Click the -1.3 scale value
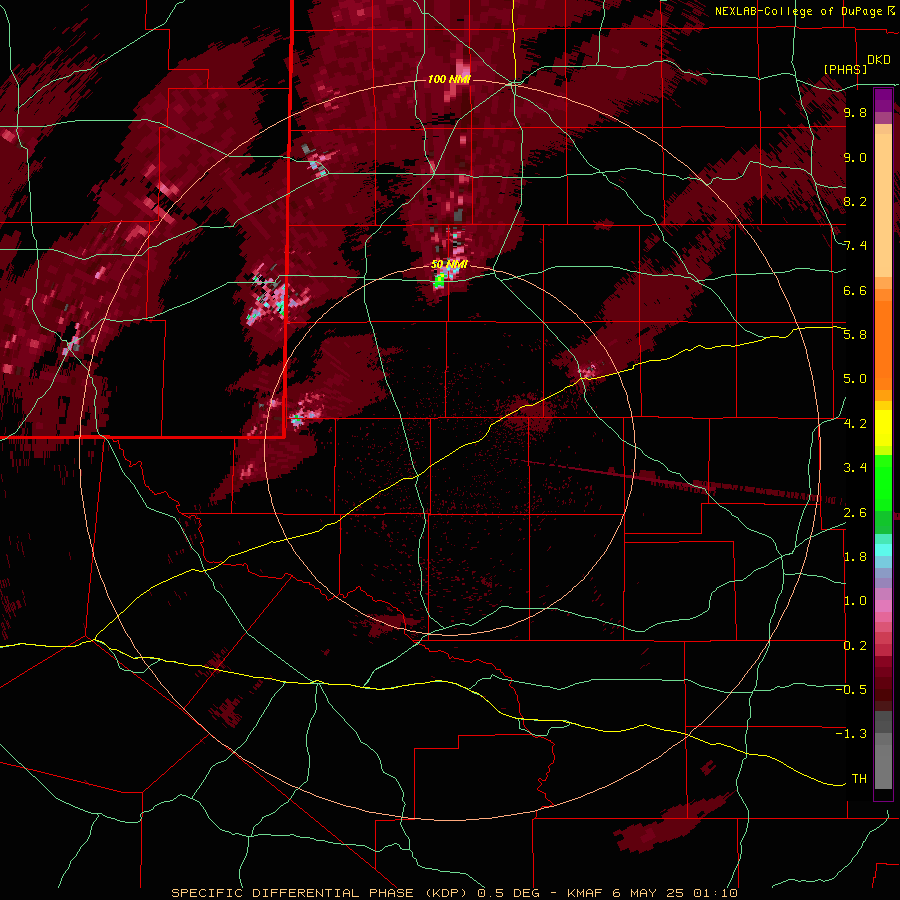 (x=851, y=734)
